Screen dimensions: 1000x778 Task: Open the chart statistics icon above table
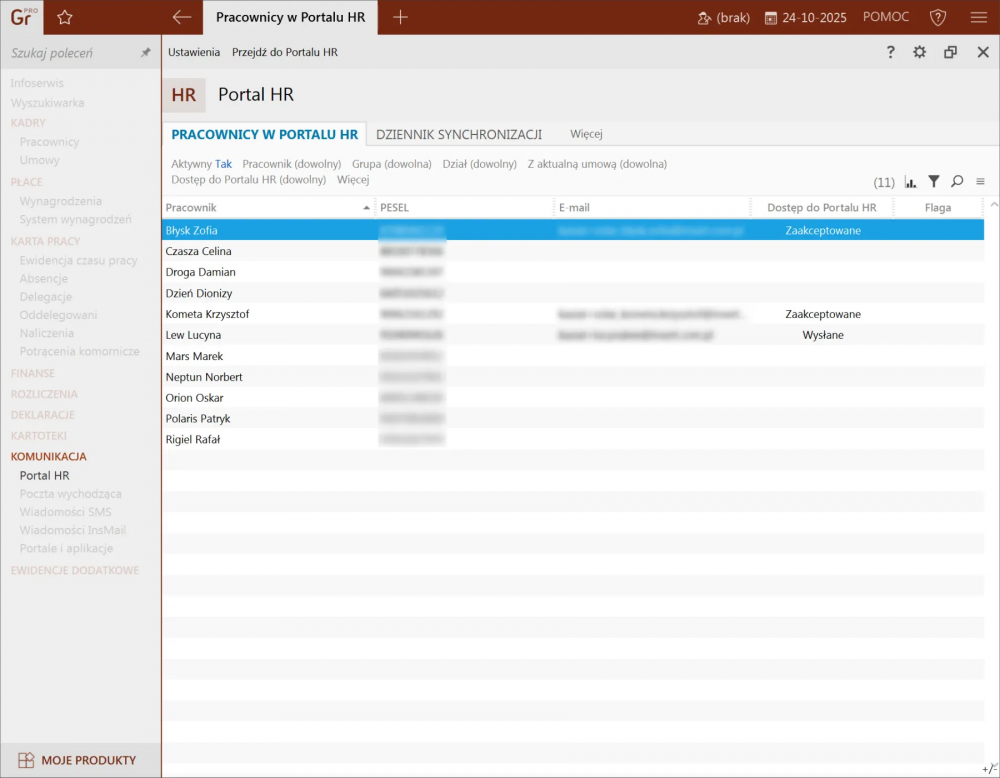pos(910,182)
